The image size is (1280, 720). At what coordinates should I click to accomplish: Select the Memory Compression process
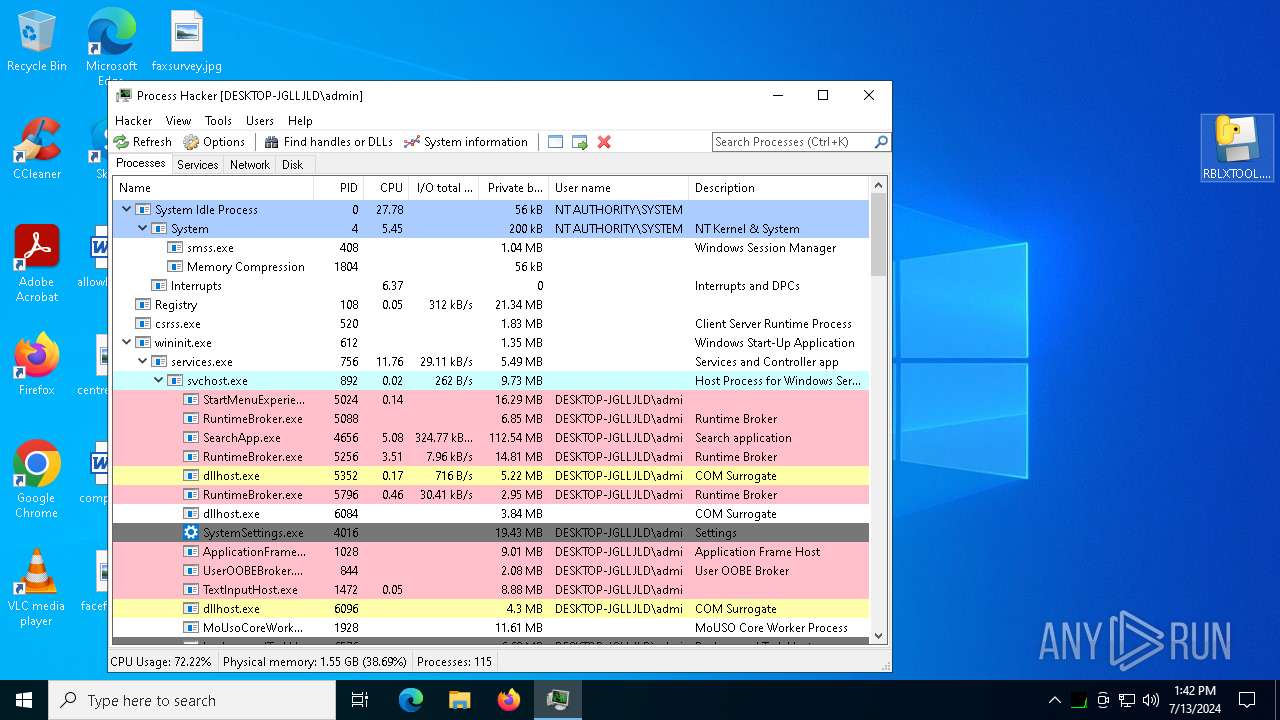(x=491, y=267)
